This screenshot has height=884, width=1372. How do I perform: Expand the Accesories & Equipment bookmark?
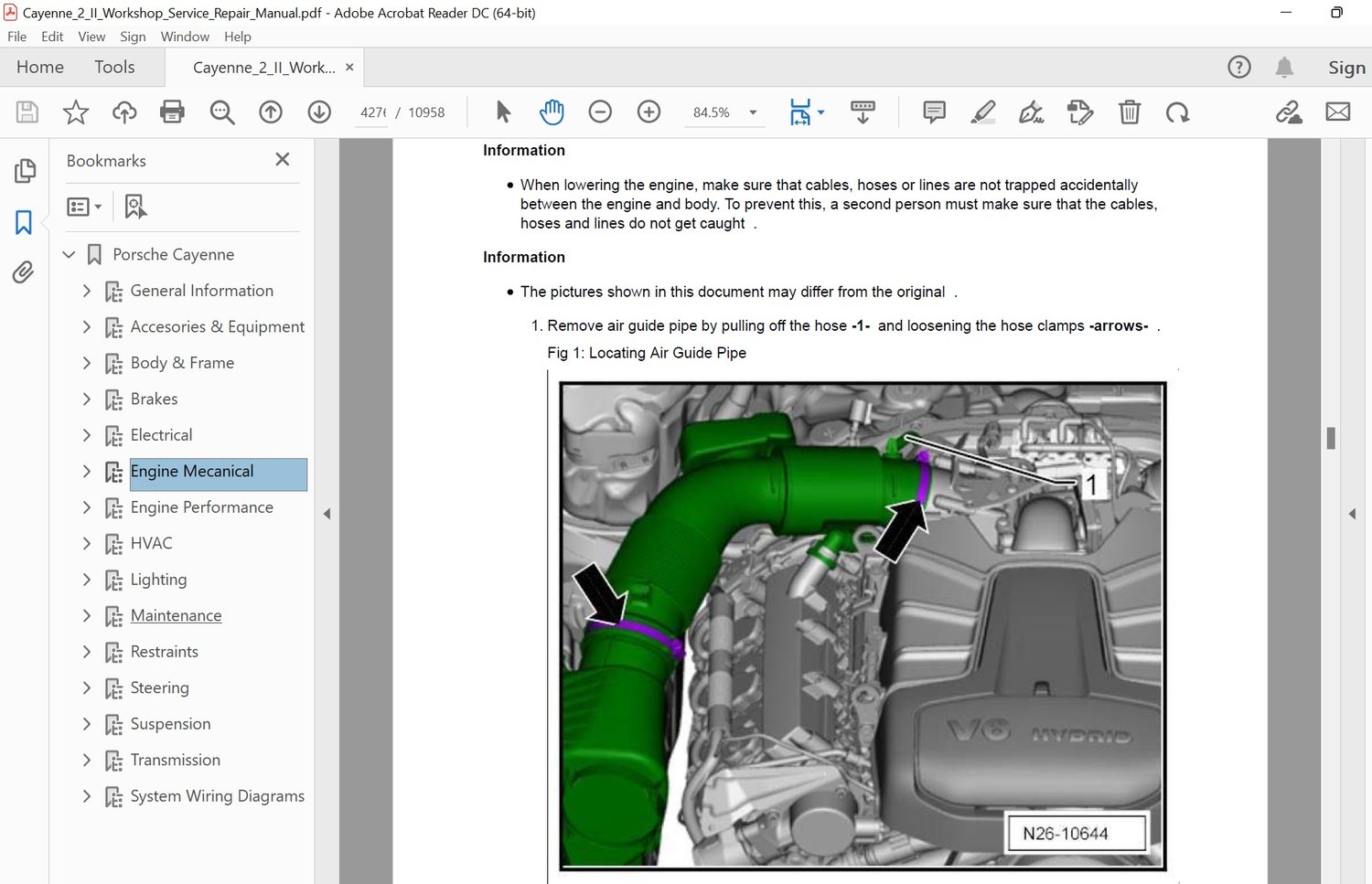tap(87, 326)
